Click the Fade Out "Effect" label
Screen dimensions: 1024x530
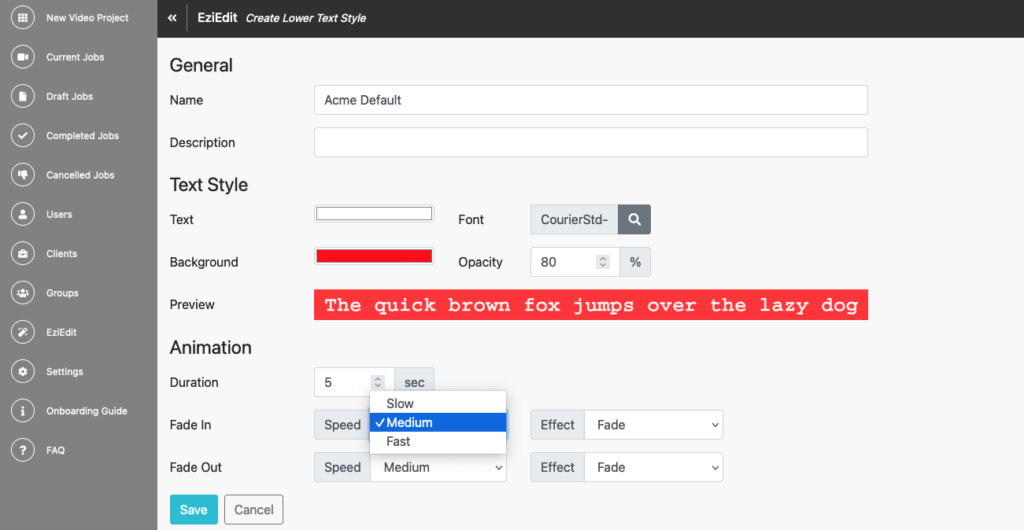(x=558, y=467)
